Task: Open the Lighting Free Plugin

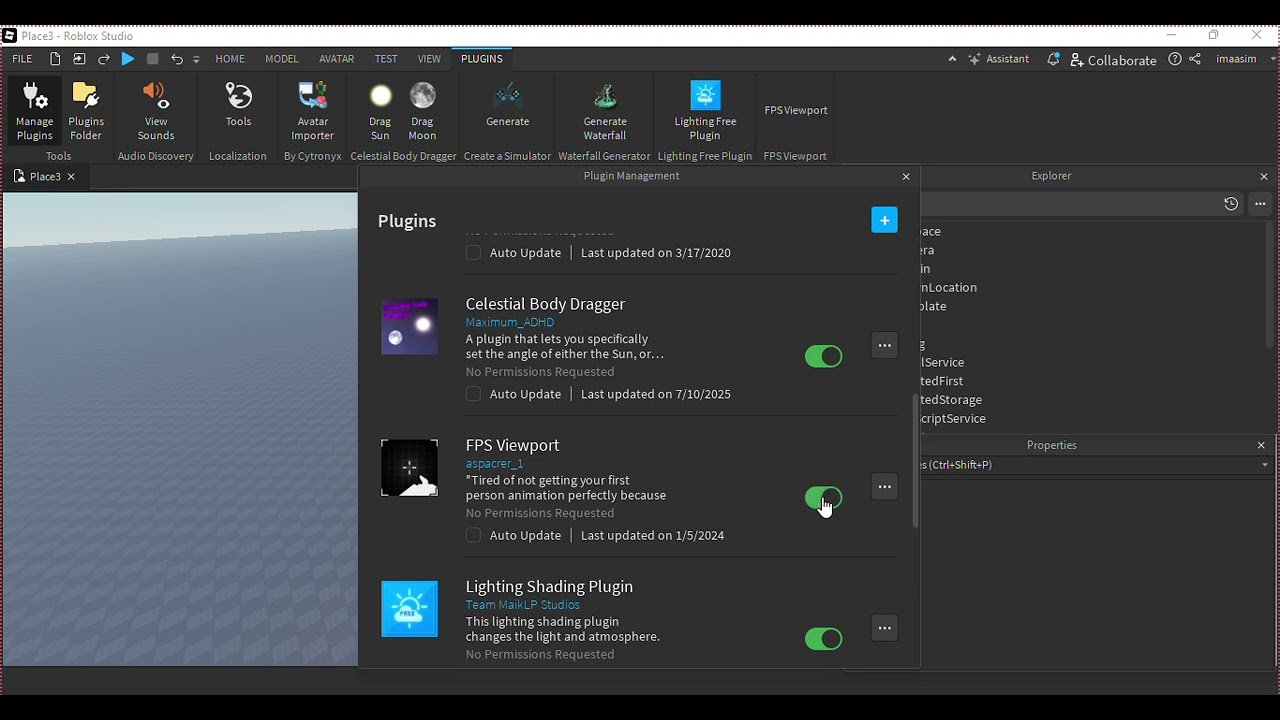Action: pos(705,111)
